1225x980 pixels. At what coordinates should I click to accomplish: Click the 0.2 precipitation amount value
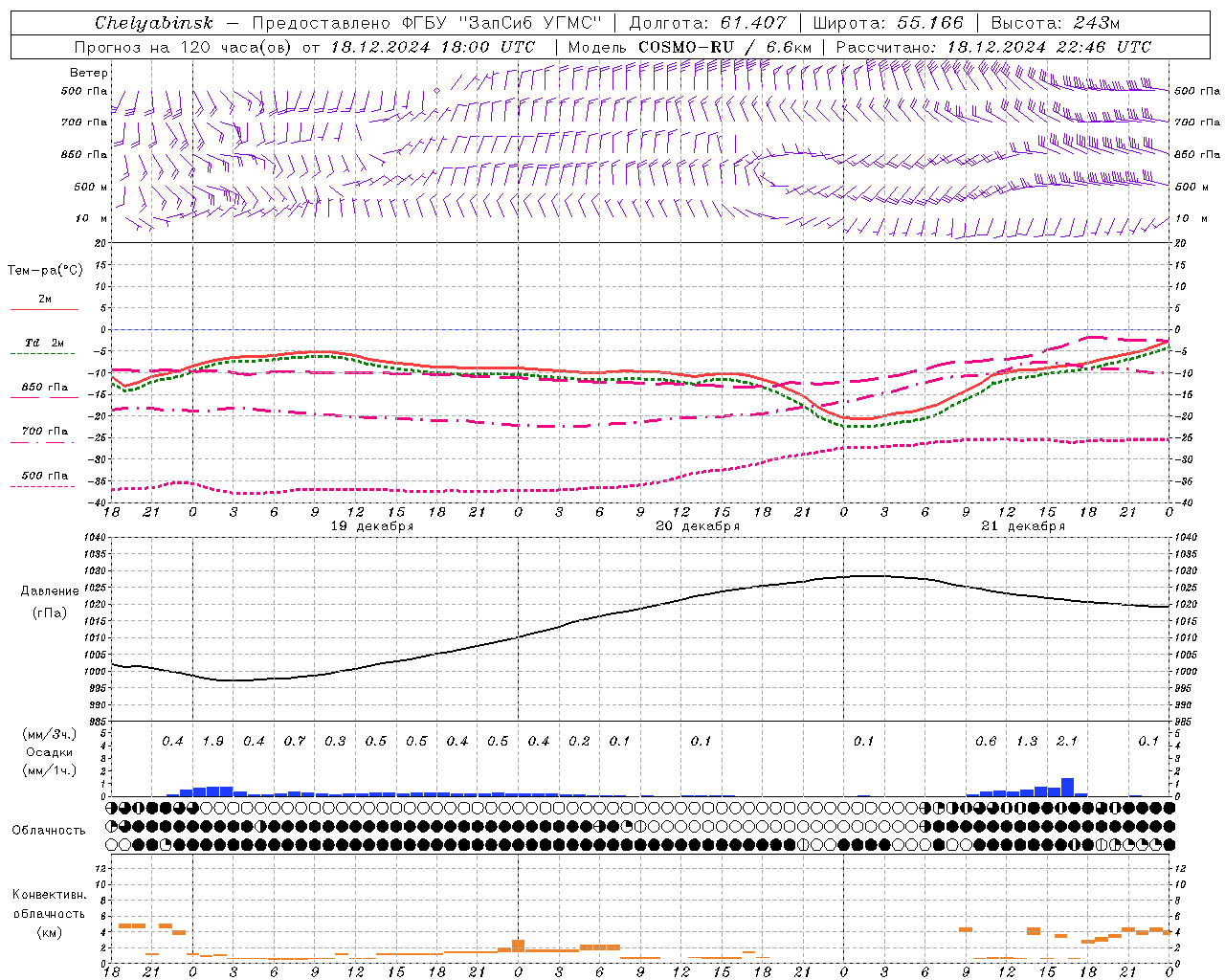point(579,741)
